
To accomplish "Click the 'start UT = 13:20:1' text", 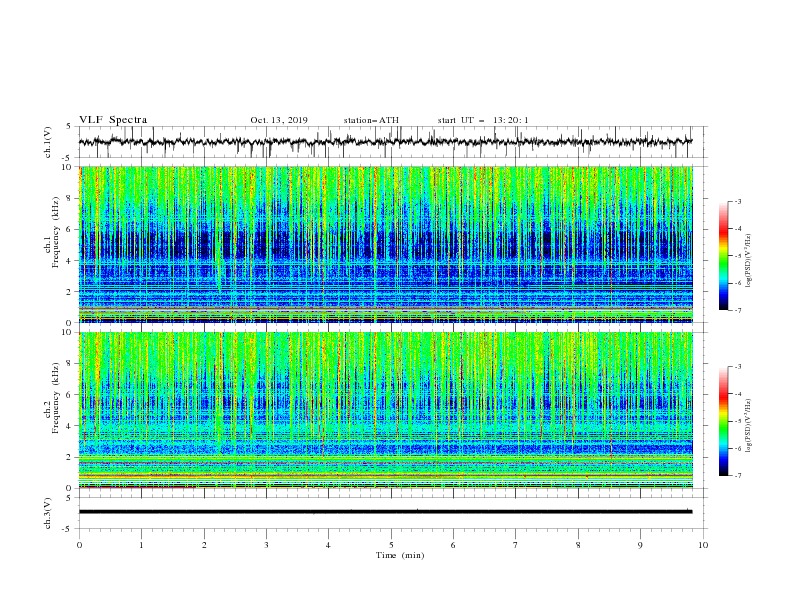I will click(483, 120).
